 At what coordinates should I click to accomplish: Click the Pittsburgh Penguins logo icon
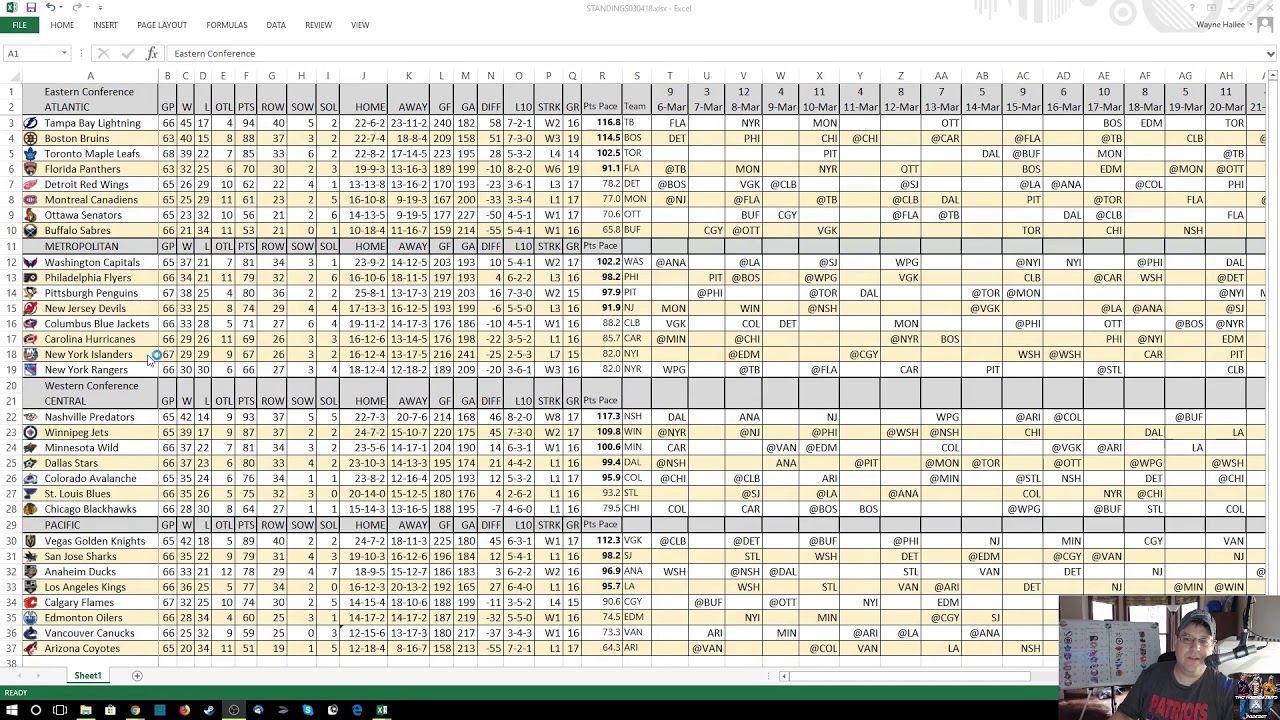coord(31,293)
